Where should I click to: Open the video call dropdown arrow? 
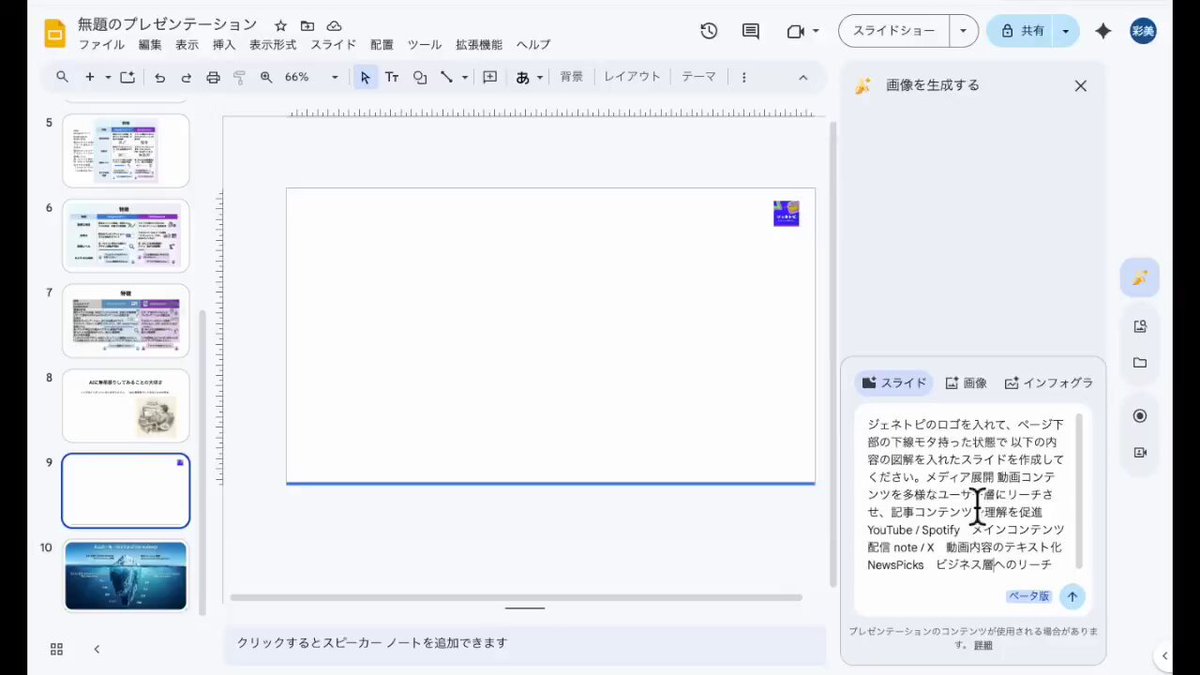point(816,31)
